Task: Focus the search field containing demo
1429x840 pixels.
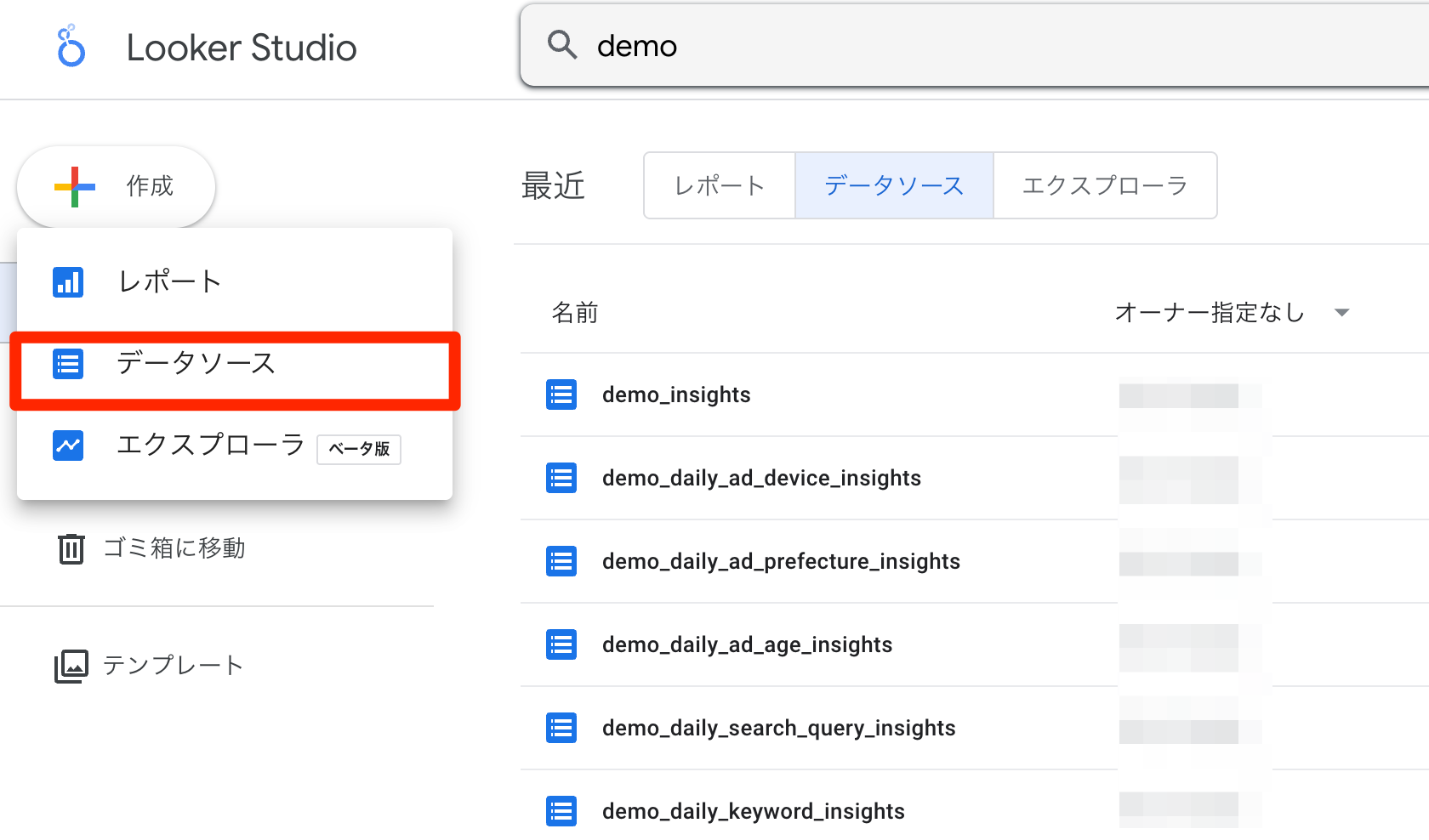Action: (x=936, y=46)
